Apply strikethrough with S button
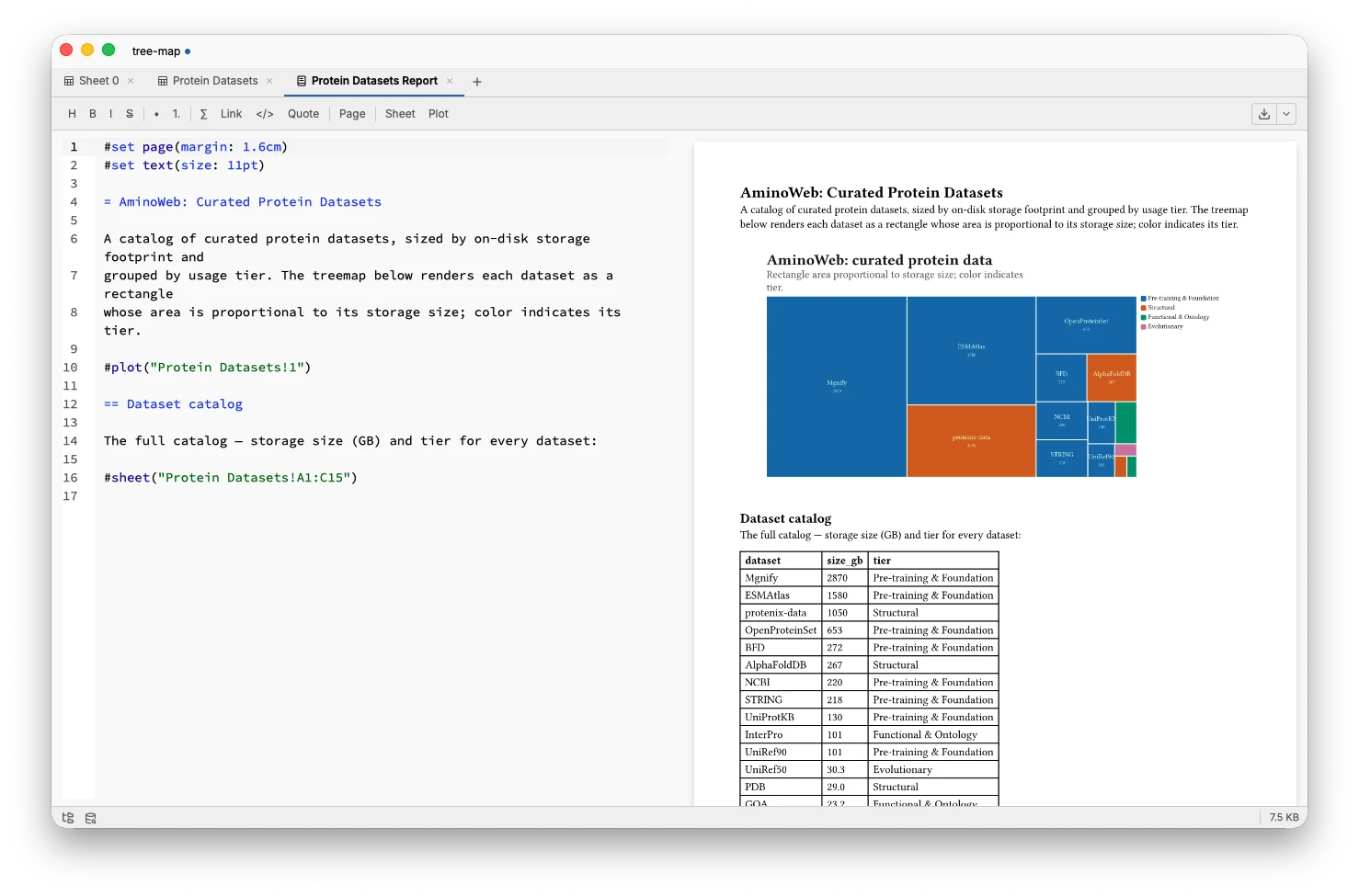The width and height of the screenshot is (1359, 896). (130, 114)
